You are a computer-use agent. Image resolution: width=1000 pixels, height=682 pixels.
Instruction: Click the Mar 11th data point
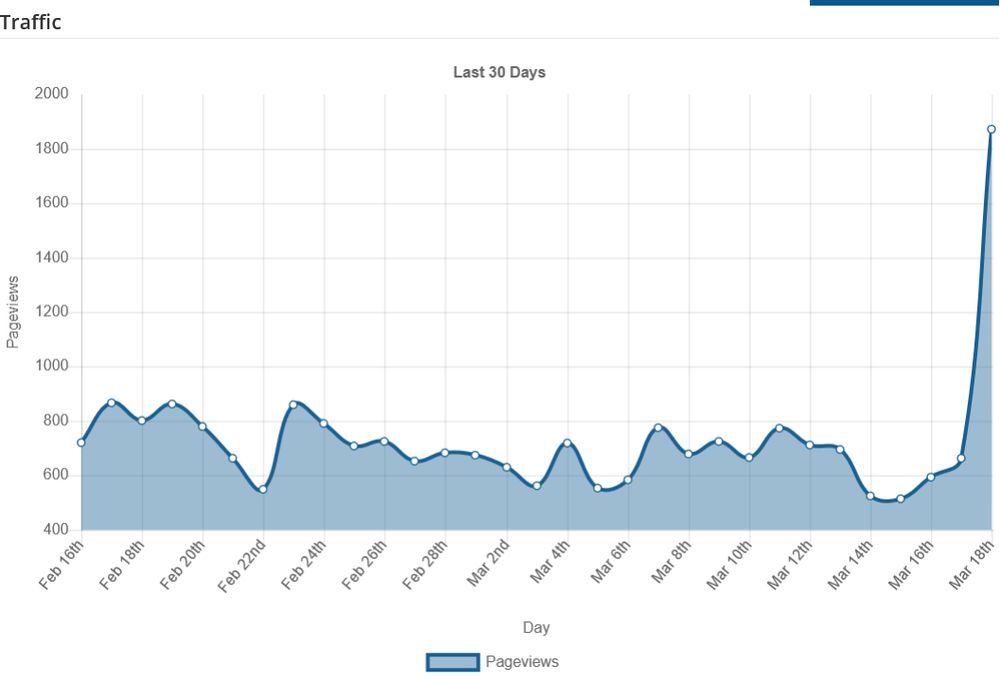pyautogui.click(x=779, y=428)
